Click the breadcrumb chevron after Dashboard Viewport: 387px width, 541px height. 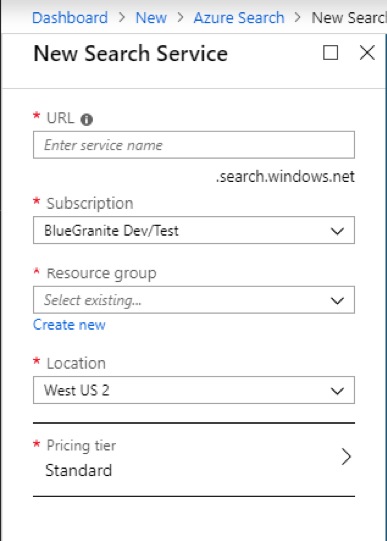click(x=122, y=18)
